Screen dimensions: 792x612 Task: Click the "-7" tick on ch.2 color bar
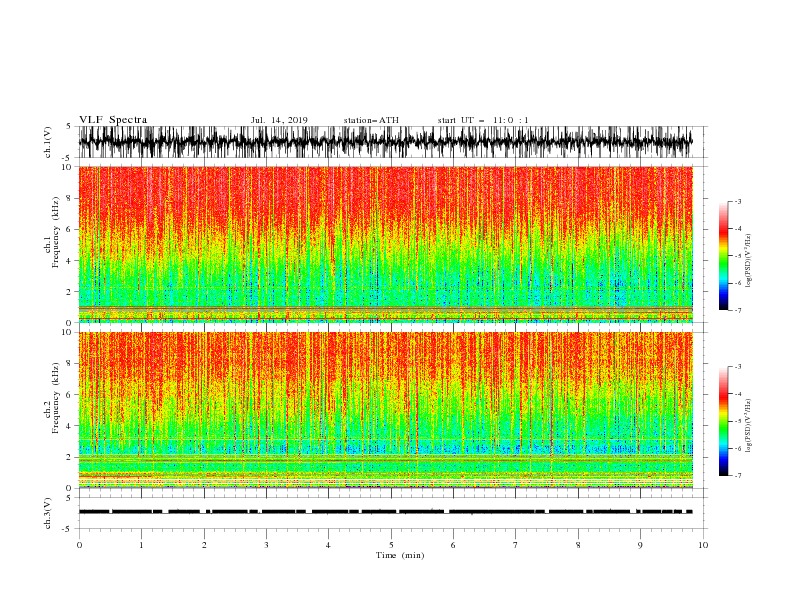coord(738,476)
